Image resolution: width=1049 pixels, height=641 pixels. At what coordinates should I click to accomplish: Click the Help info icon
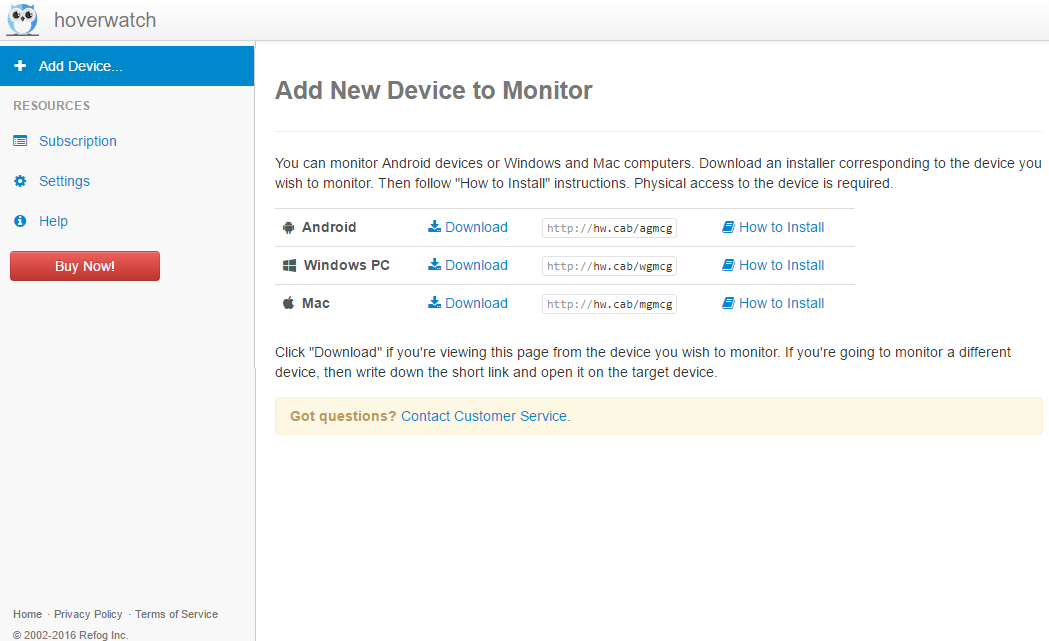click(x=20, y=221)
